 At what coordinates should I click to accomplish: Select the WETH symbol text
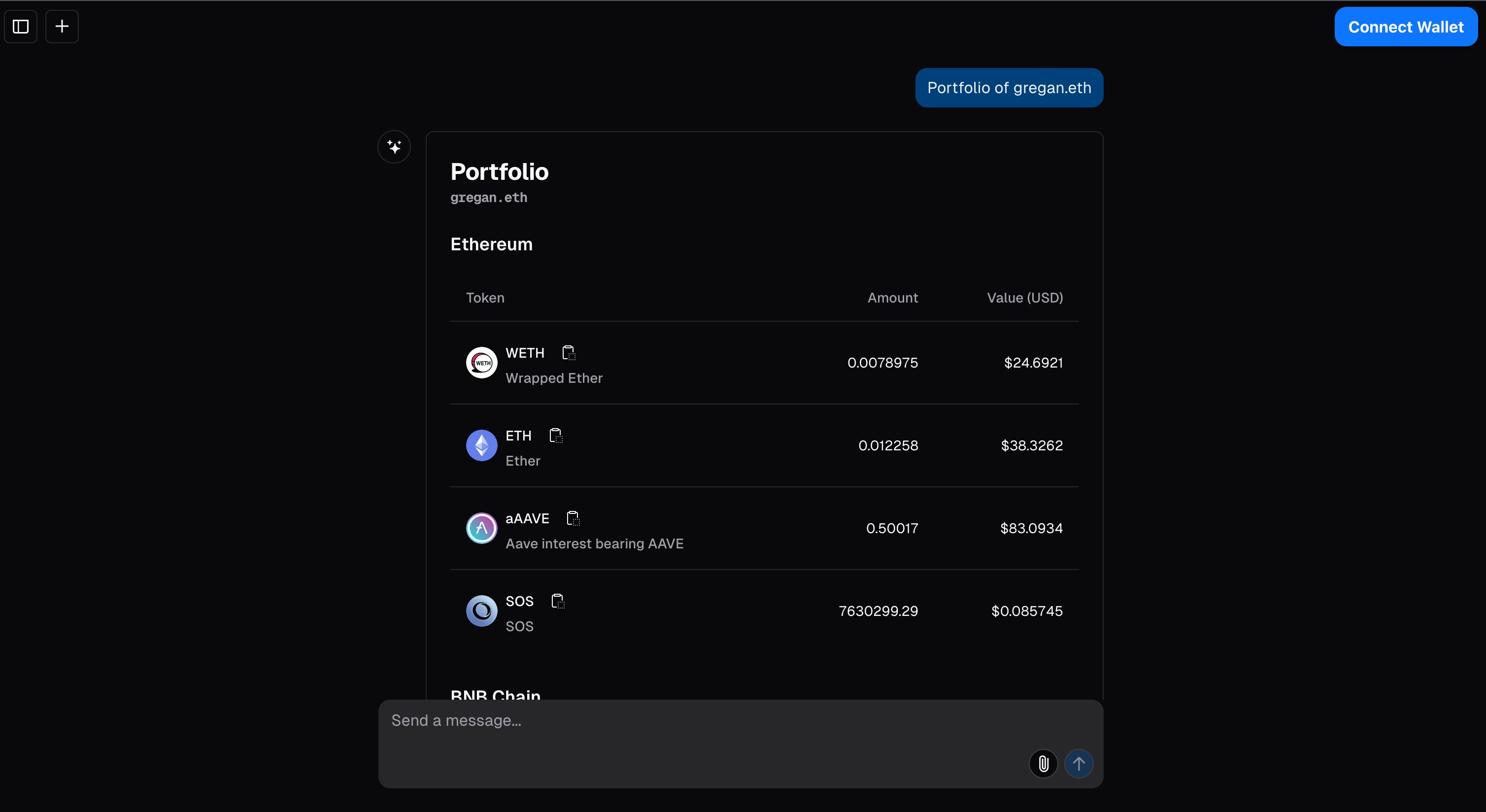click(525, 353)
